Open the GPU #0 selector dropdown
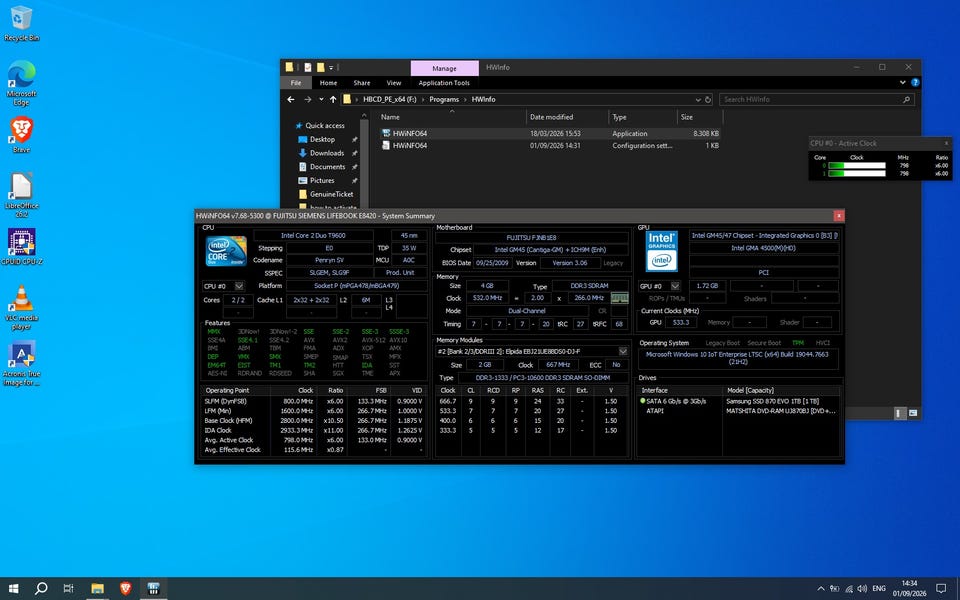The image size is (960, 600). pos(675,286)
